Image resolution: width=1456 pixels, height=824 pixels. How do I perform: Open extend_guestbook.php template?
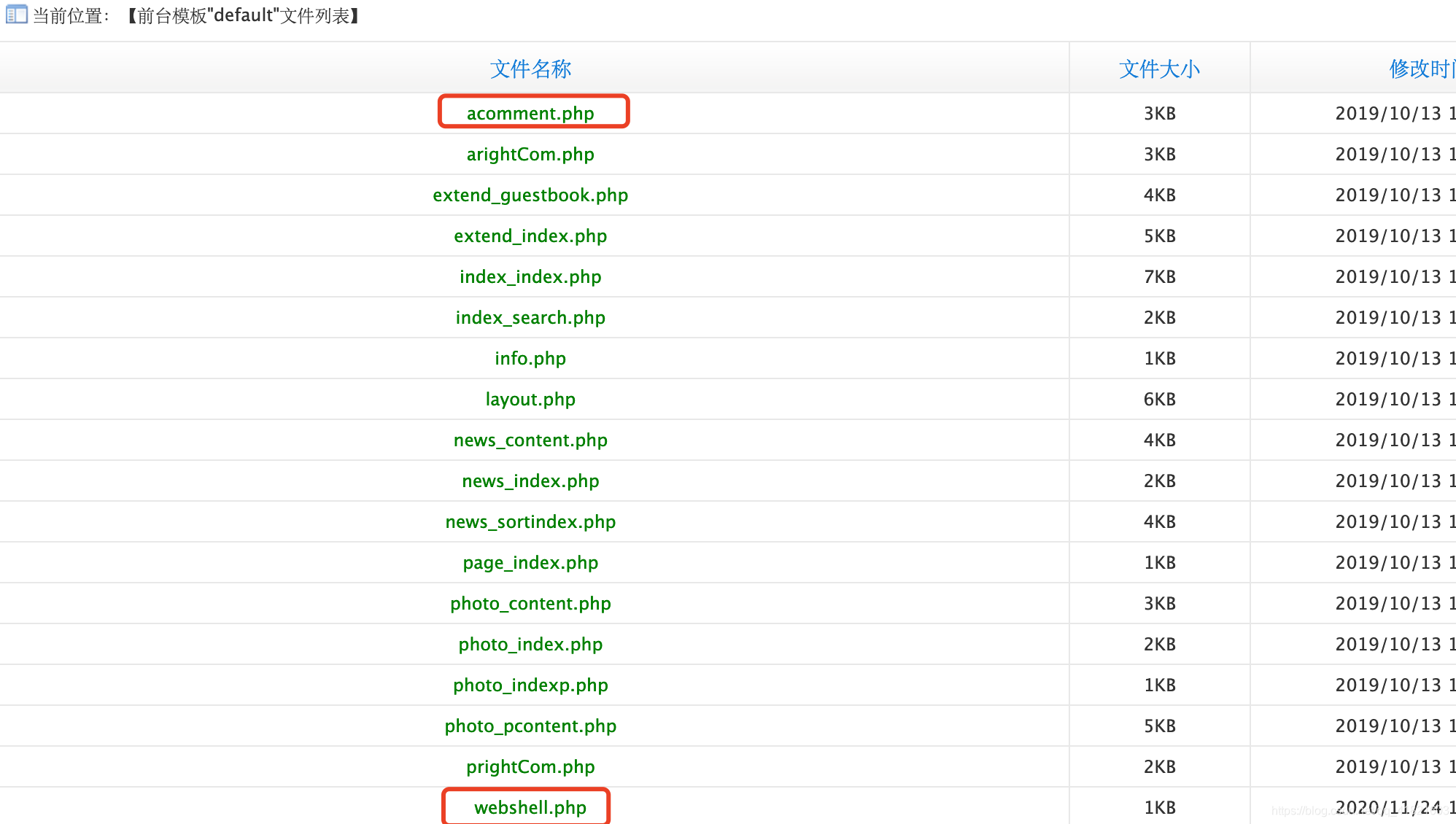(530, 195)
